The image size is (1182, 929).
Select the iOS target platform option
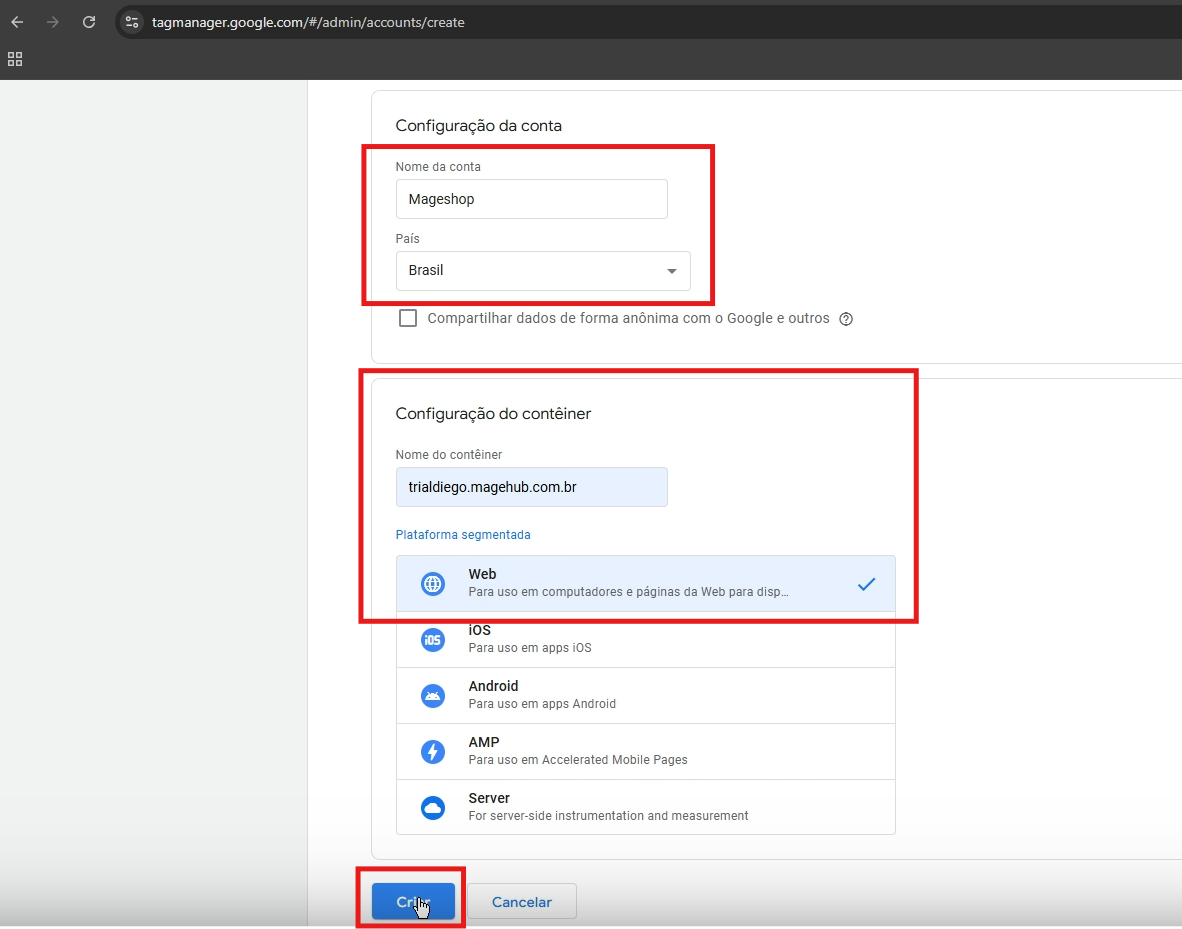[x=645, y=639]
